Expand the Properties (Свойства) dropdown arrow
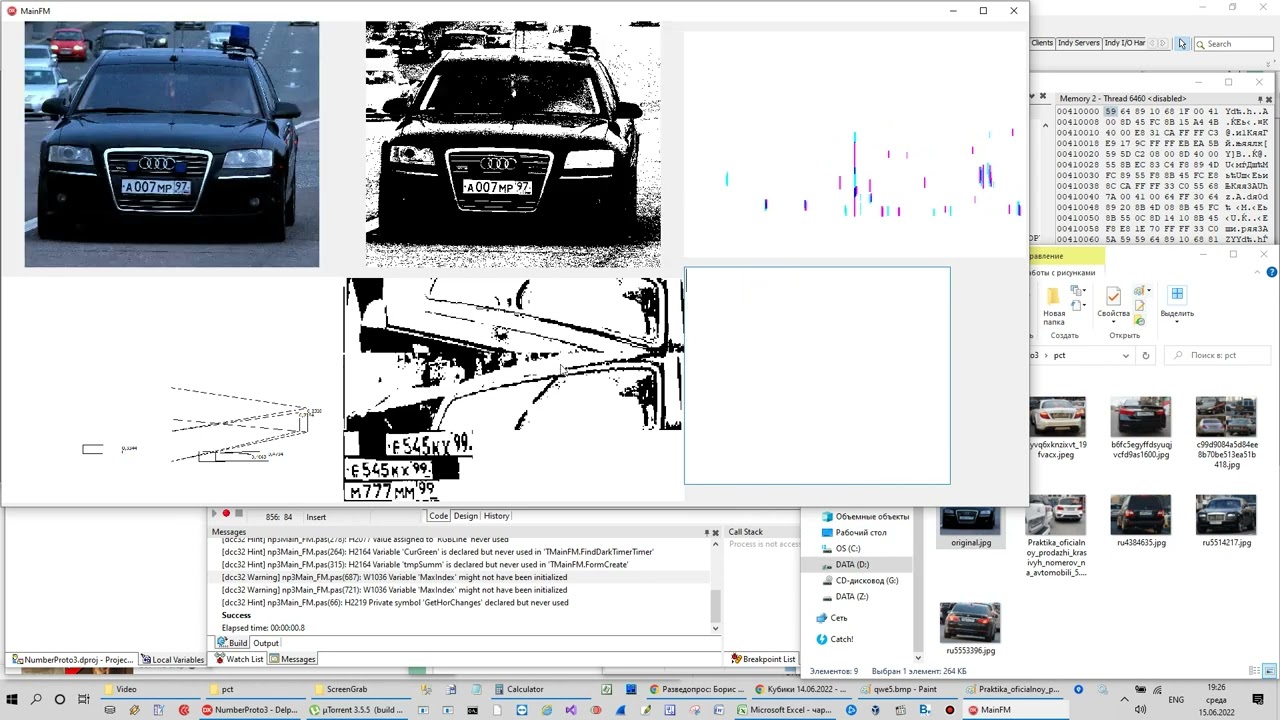Viewport: 1280px width, 720px height. (1113, 322)
